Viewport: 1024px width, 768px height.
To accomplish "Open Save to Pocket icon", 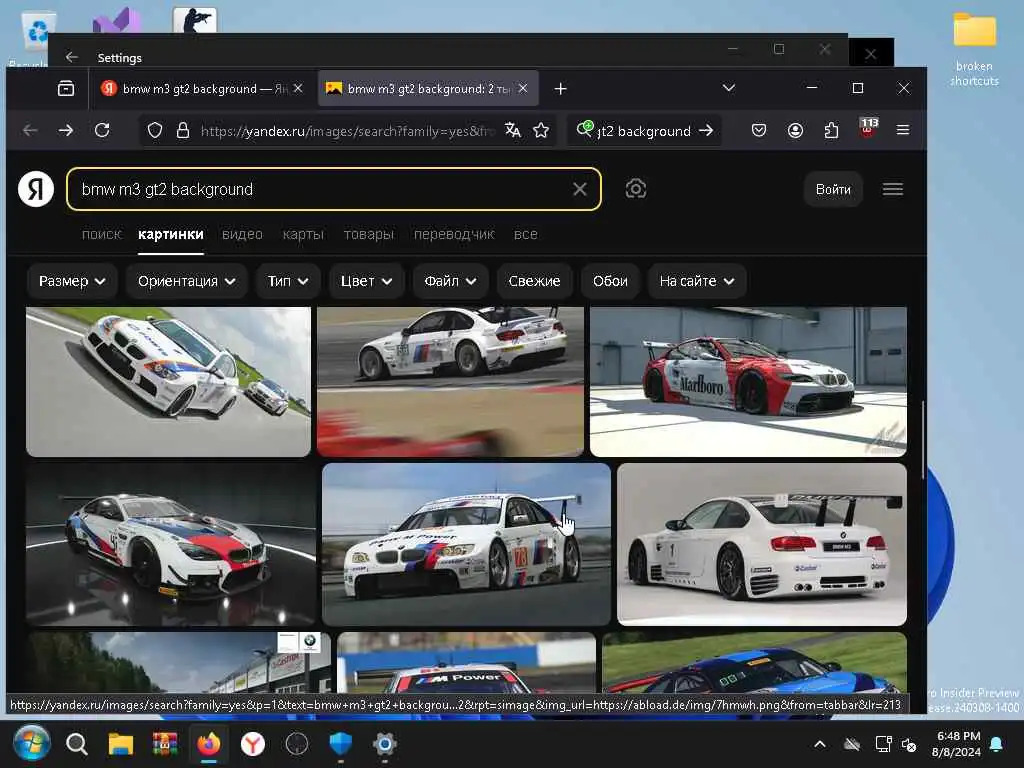I will (x=759, y=131).
